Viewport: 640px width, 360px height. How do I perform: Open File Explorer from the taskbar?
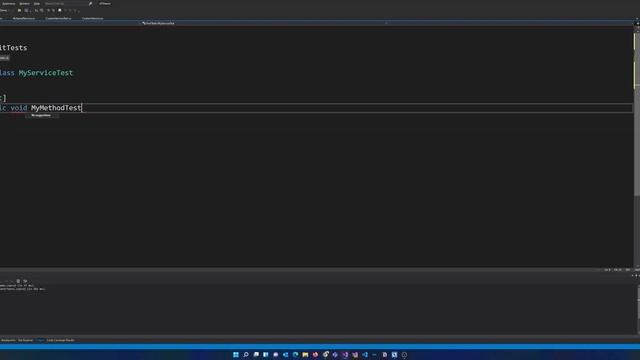point(305,355)
